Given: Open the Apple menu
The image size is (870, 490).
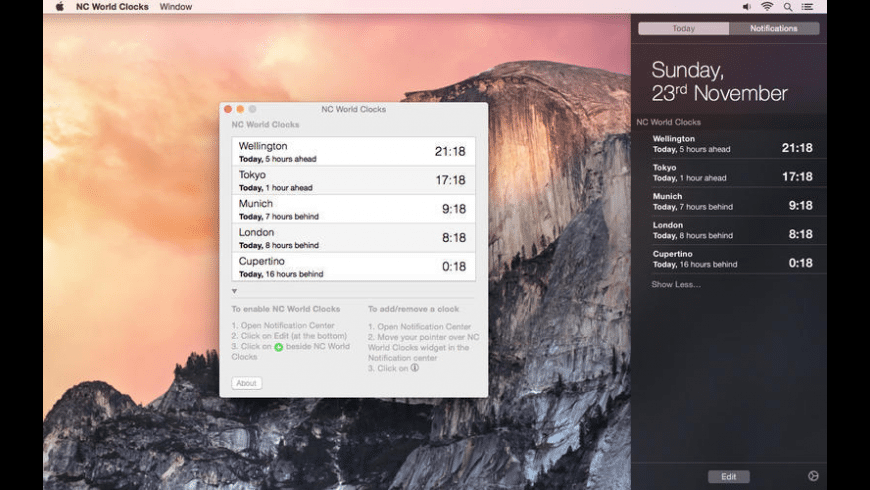Looking at the screenshot, I should point(60,7).
